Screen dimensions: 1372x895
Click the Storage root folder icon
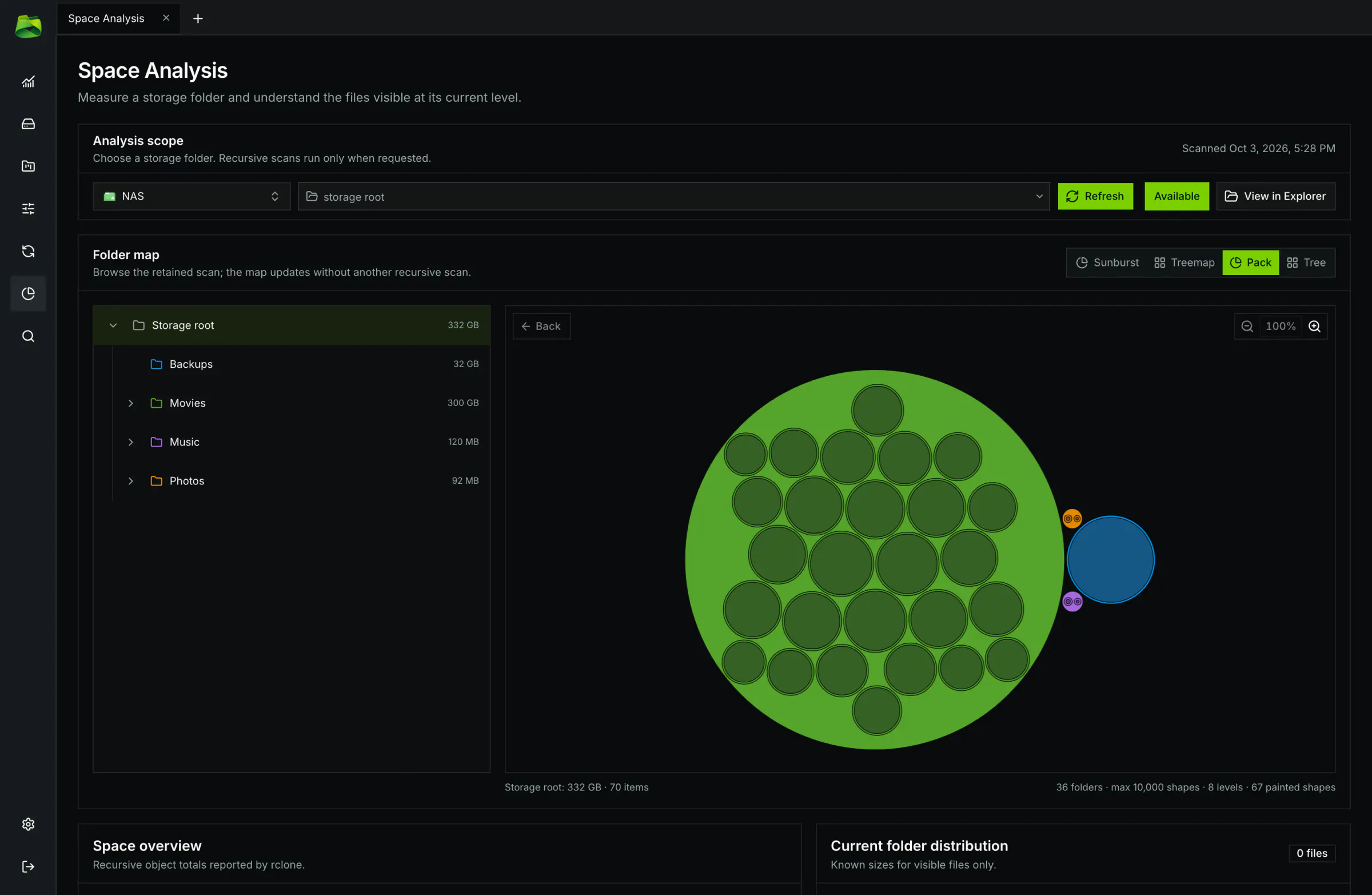(x=138, y=325)
